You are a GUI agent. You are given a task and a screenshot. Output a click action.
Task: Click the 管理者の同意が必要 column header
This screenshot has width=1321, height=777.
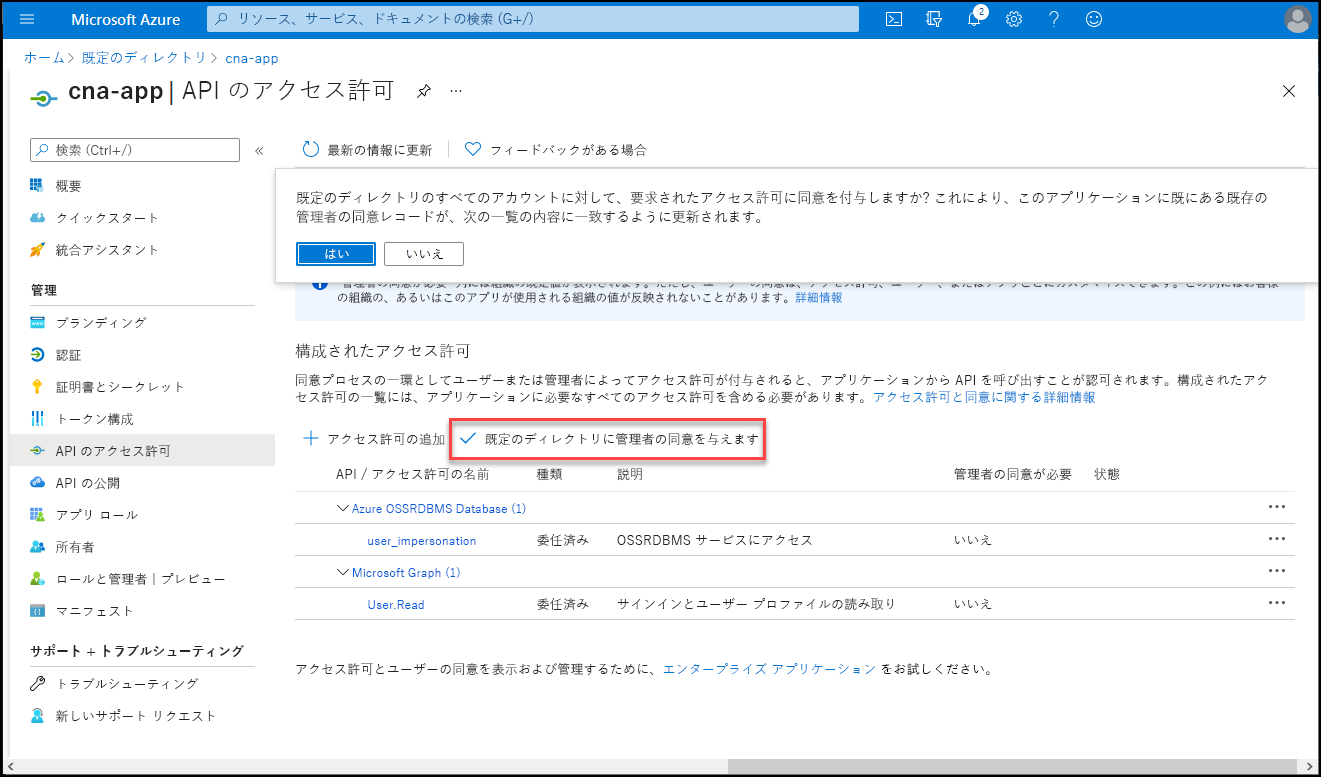pos(1013,474)
